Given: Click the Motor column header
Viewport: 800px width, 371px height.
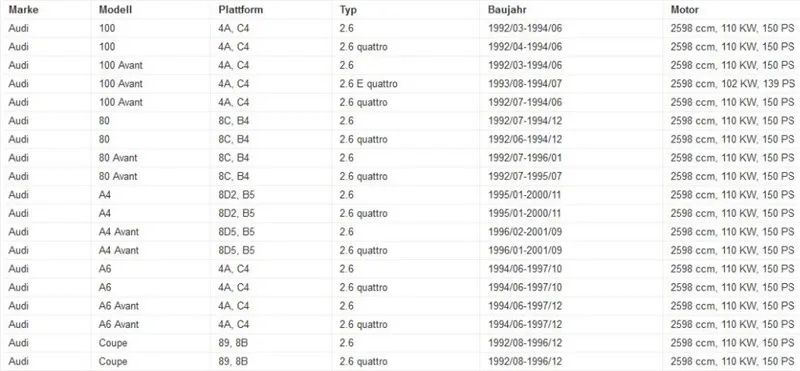Looking at the screenshot, I should click(x=685, y=10).
